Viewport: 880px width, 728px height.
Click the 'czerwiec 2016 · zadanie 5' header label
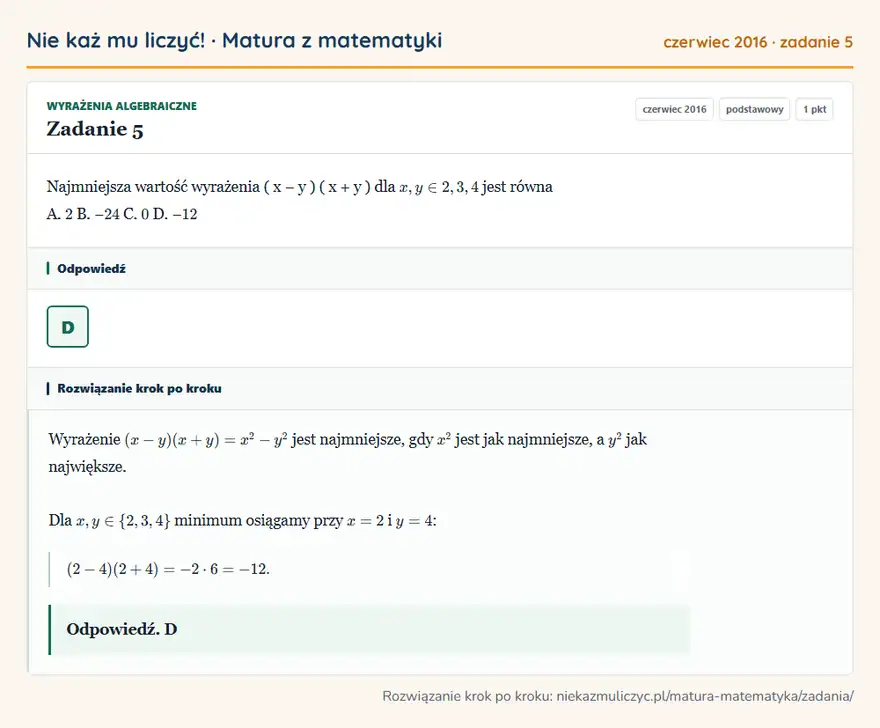point(758,42)
